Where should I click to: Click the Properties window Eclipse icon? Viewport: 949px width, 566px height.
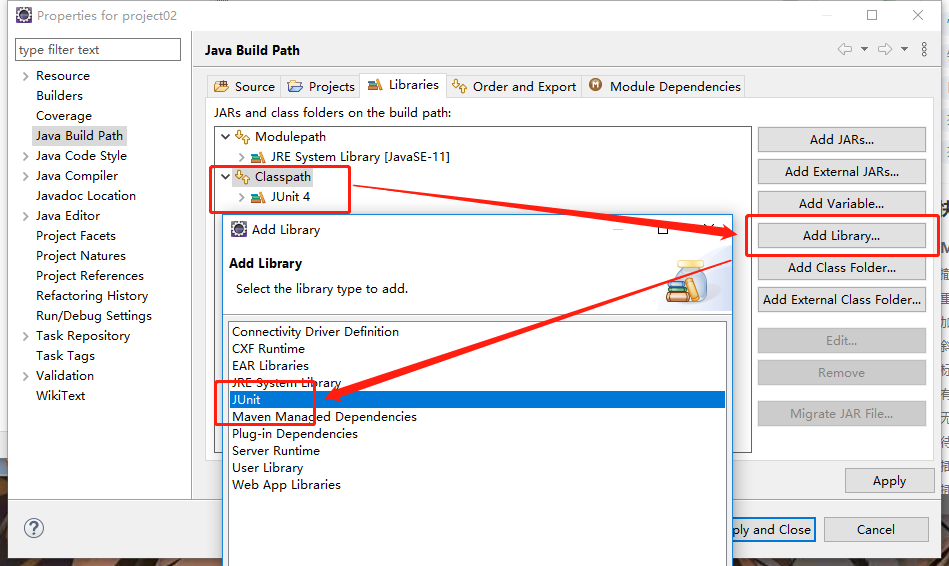pos(24,15)
